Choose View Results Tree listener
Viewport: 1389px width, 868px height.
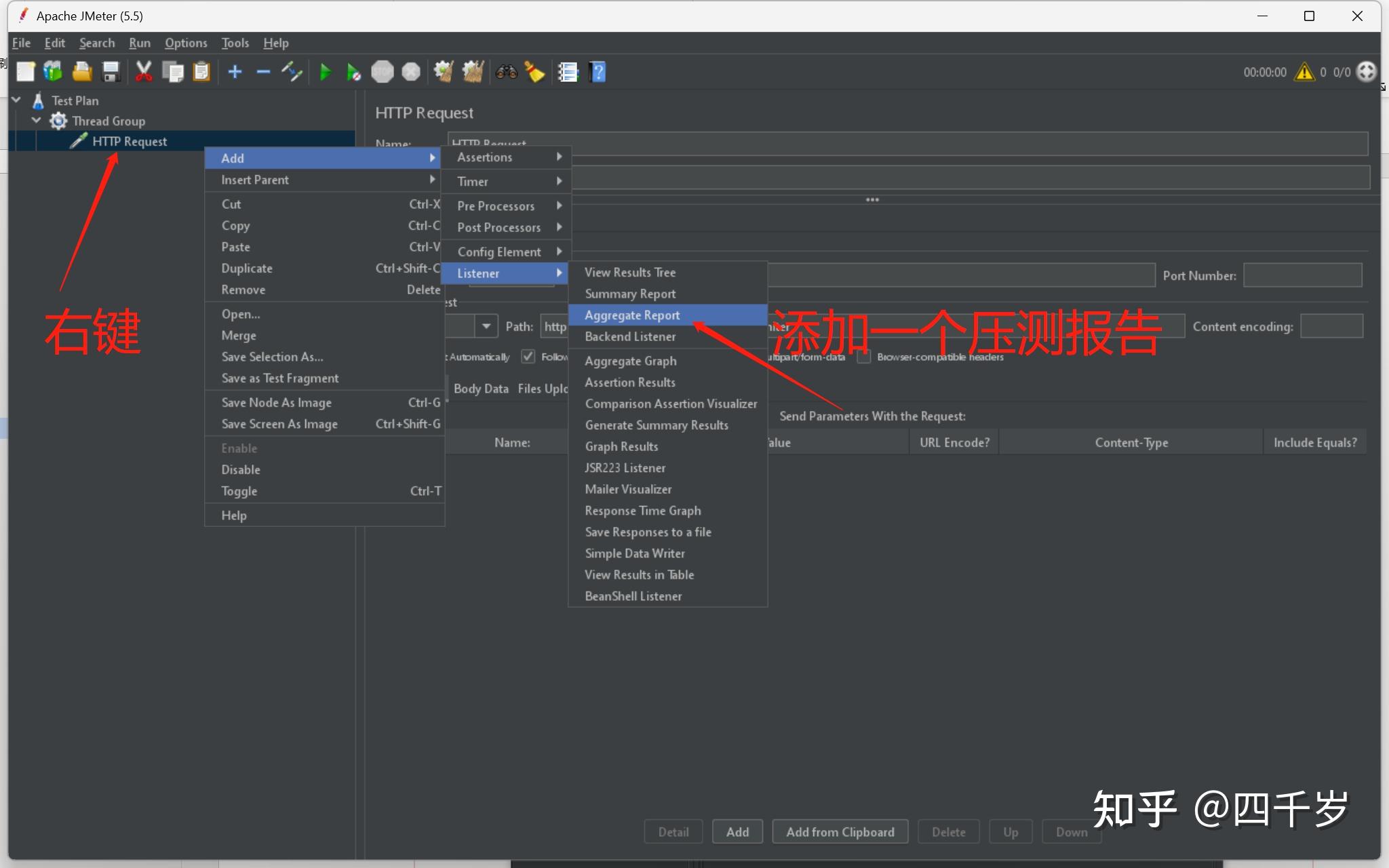click(630, 273)
